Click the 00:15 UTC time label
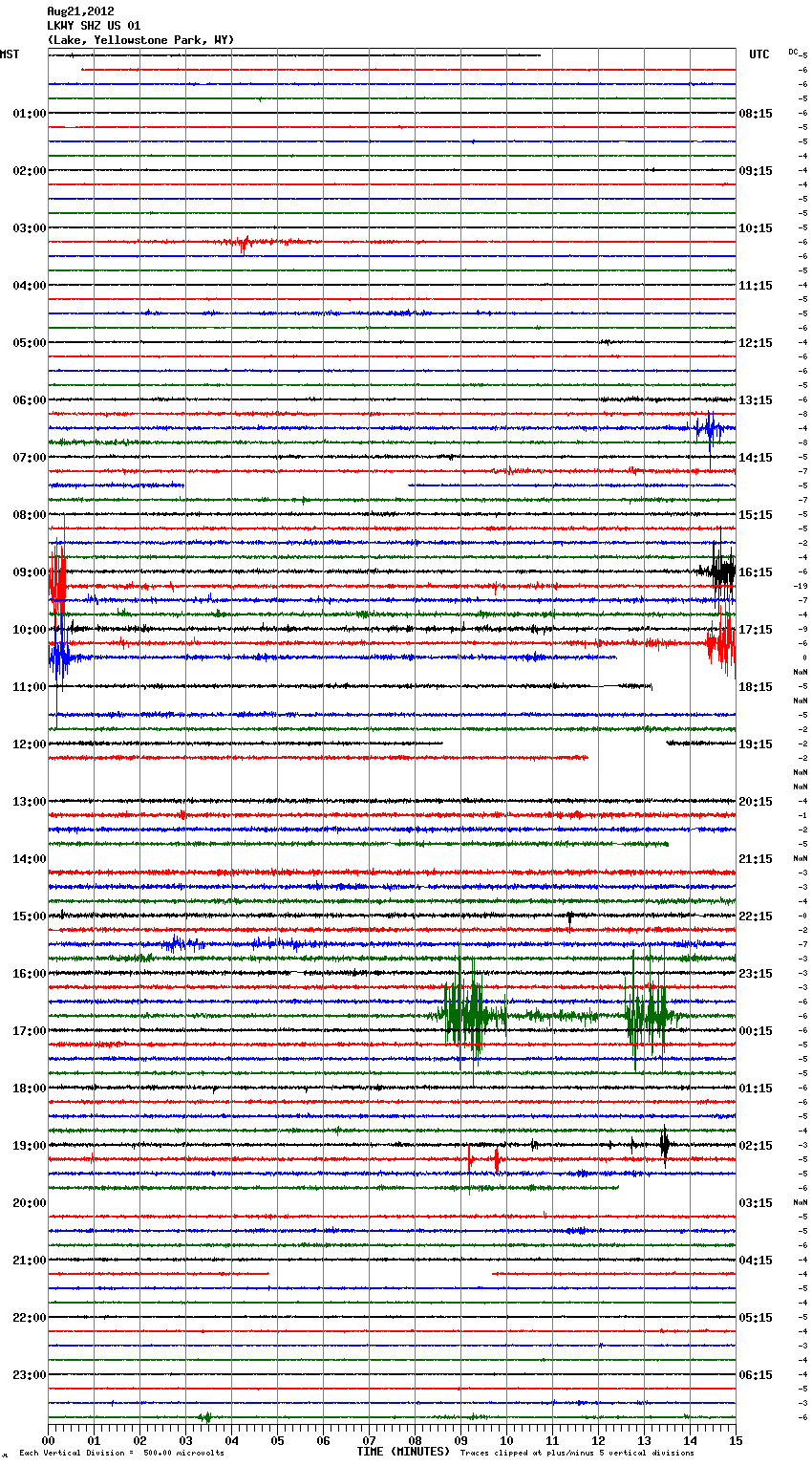 click(756, 1031)
